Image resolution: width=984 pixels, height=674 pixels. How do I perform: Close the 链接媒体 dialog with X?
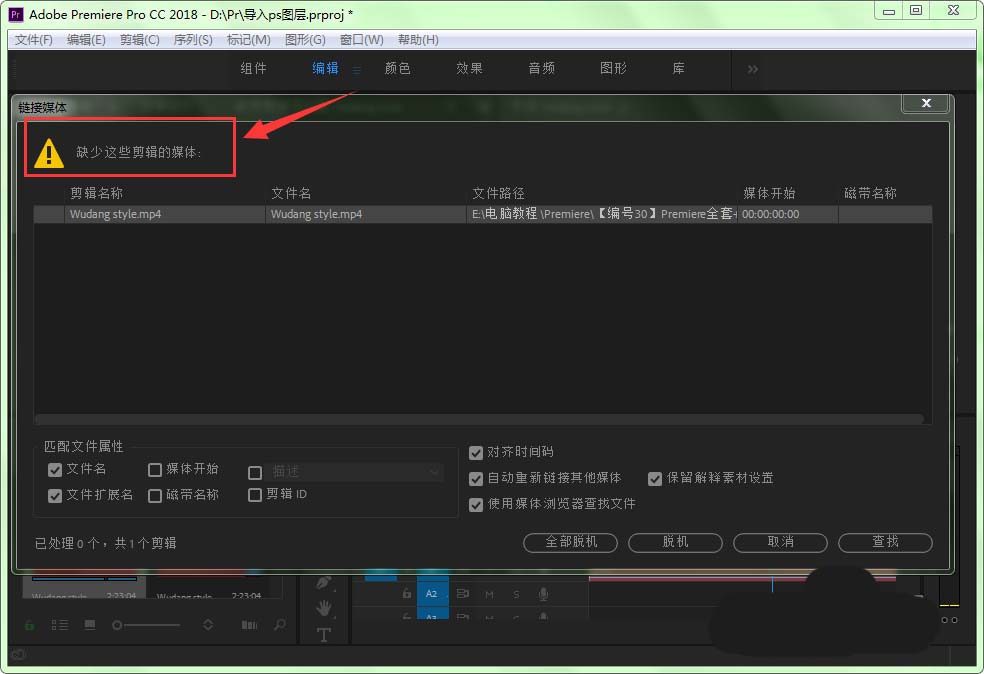click(x=926, y=103)
